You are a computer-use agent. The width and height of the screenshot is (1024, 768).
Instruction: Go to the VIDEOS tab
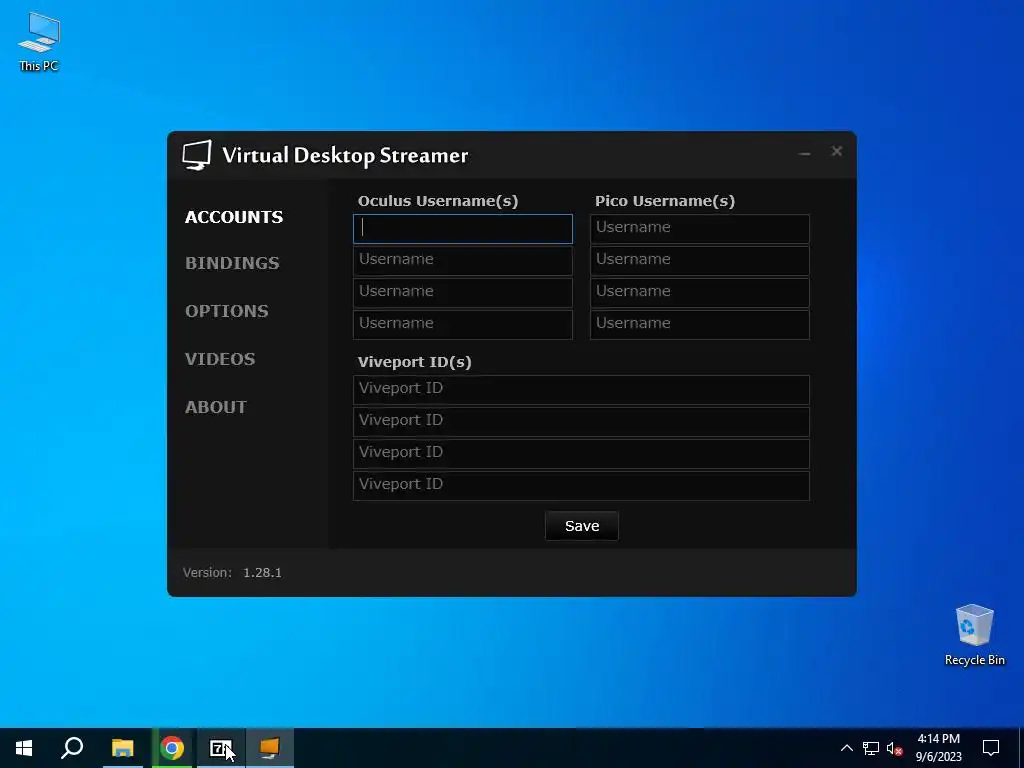pos(220,359)
